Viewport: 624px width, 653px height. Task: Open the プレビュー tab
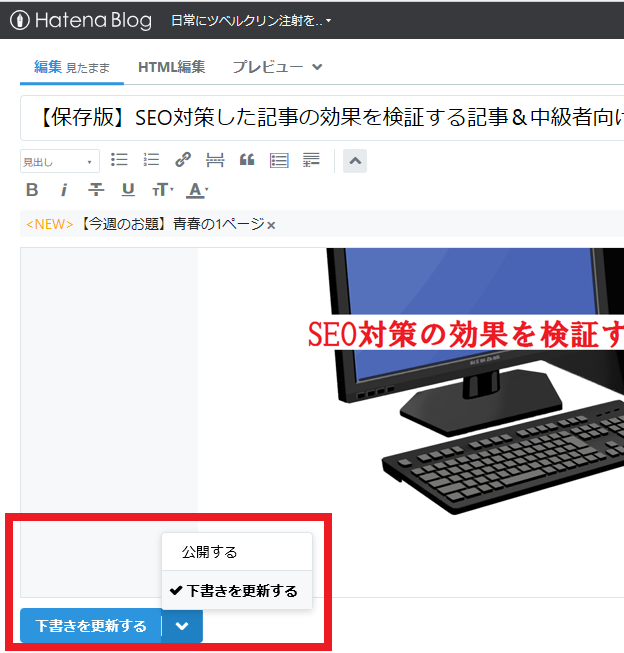point(268,67)
